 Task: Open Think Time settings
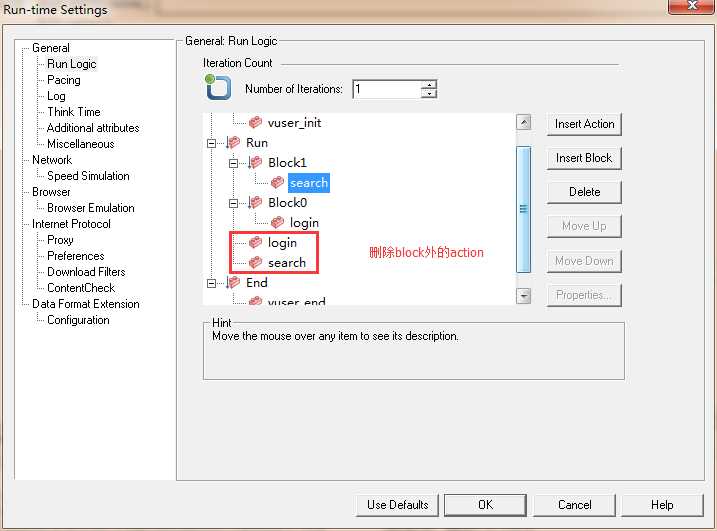74,112
